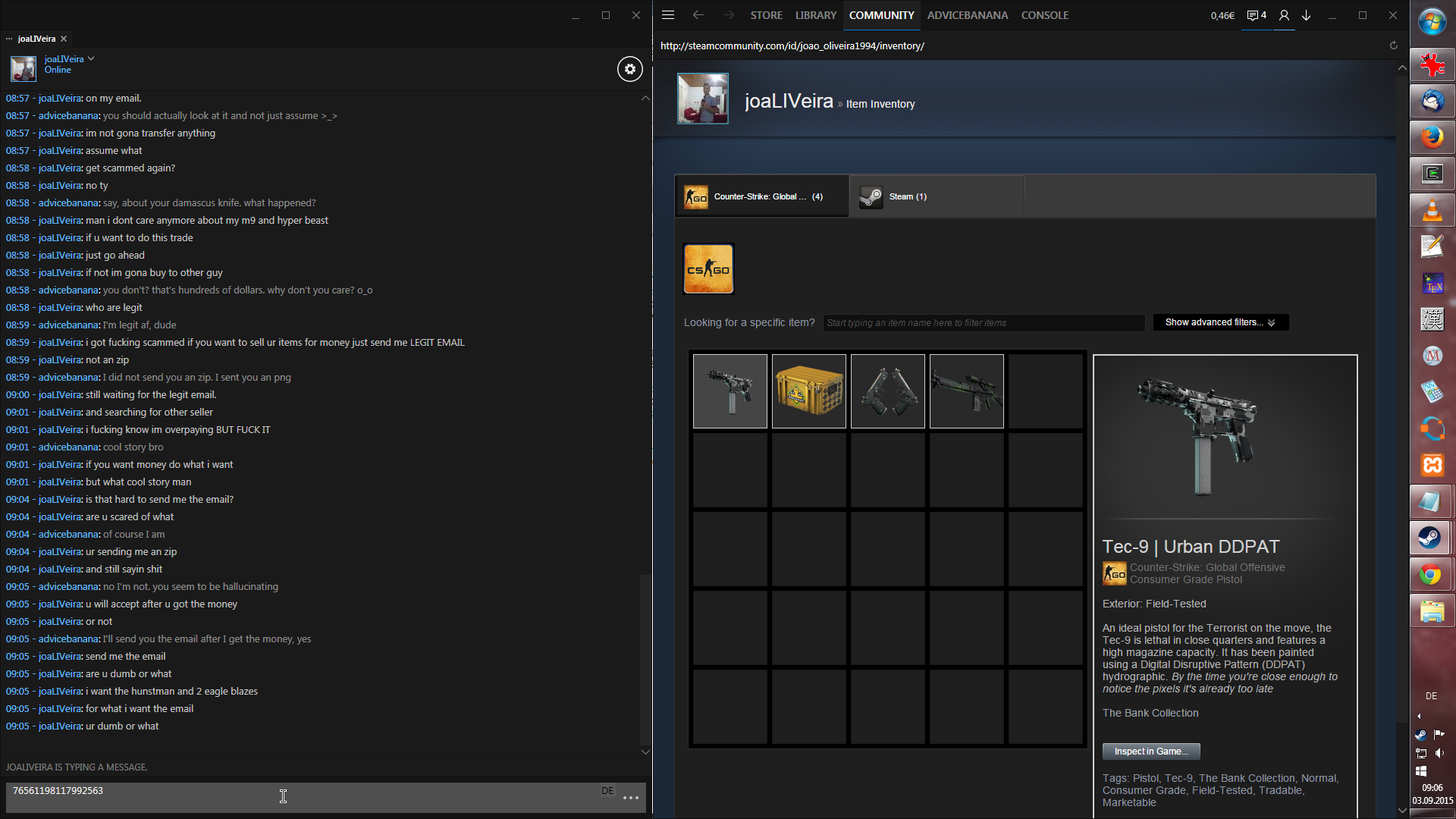Open the downloads arrow icon
The height and width of the screenshot is (819, 1456).
point(1307,15)
